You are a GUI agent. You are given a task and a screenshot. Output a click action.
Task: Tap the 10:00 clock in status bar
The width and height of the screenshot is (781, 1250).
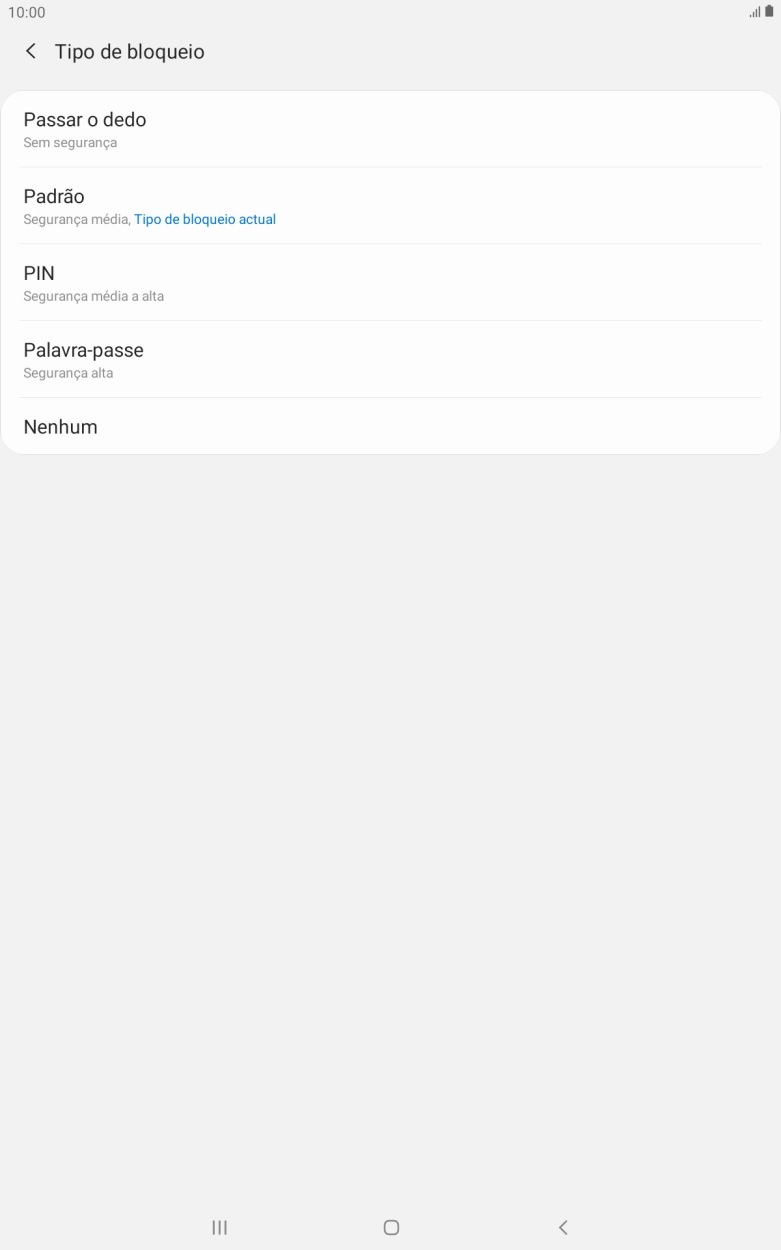pos(27,12)
